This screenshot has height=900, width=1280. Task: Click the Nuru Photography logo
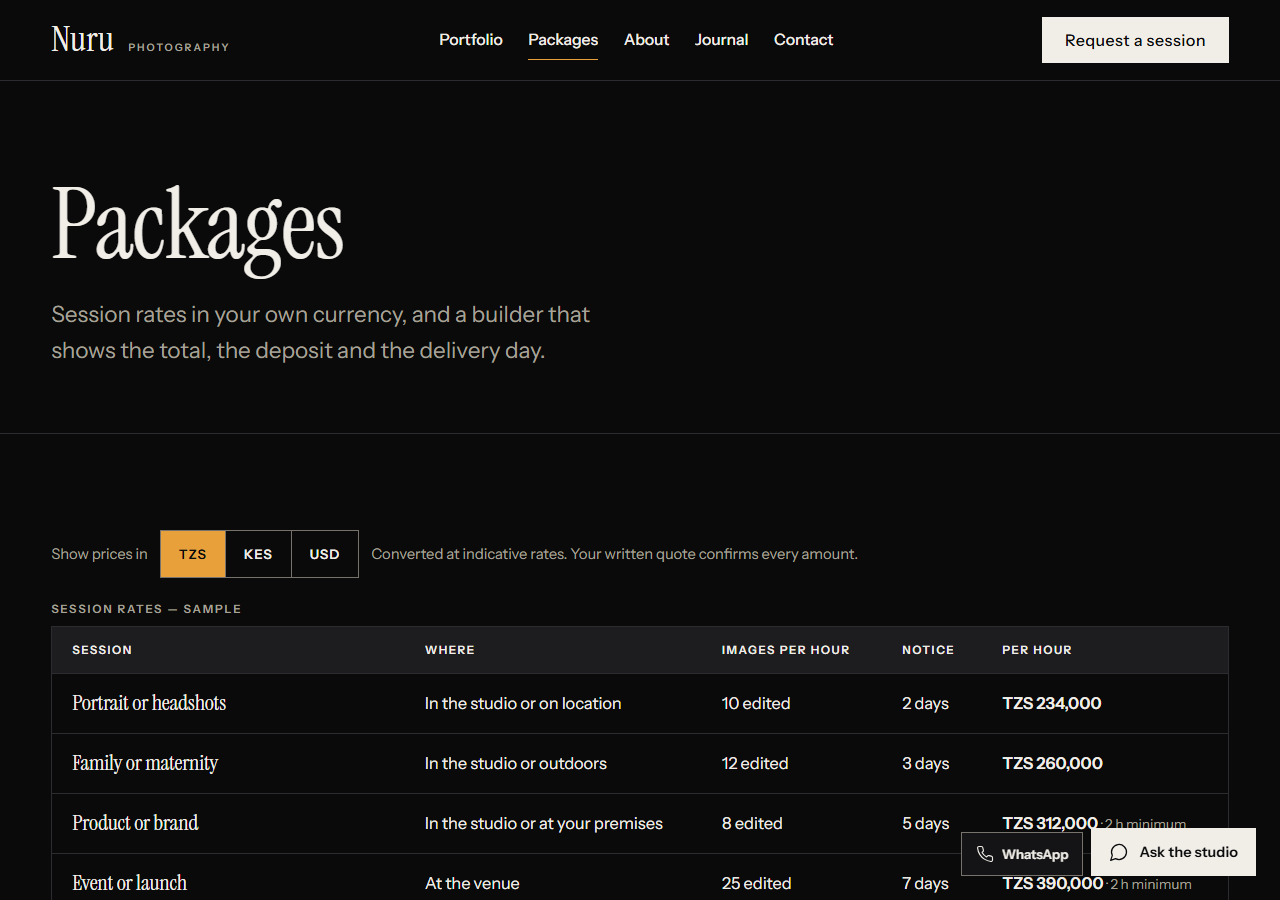click(140, 40)
